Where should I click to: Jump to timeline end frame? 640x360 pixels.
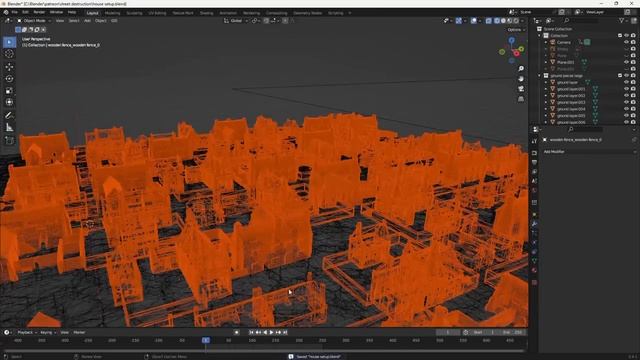click(x=285, y=332)
